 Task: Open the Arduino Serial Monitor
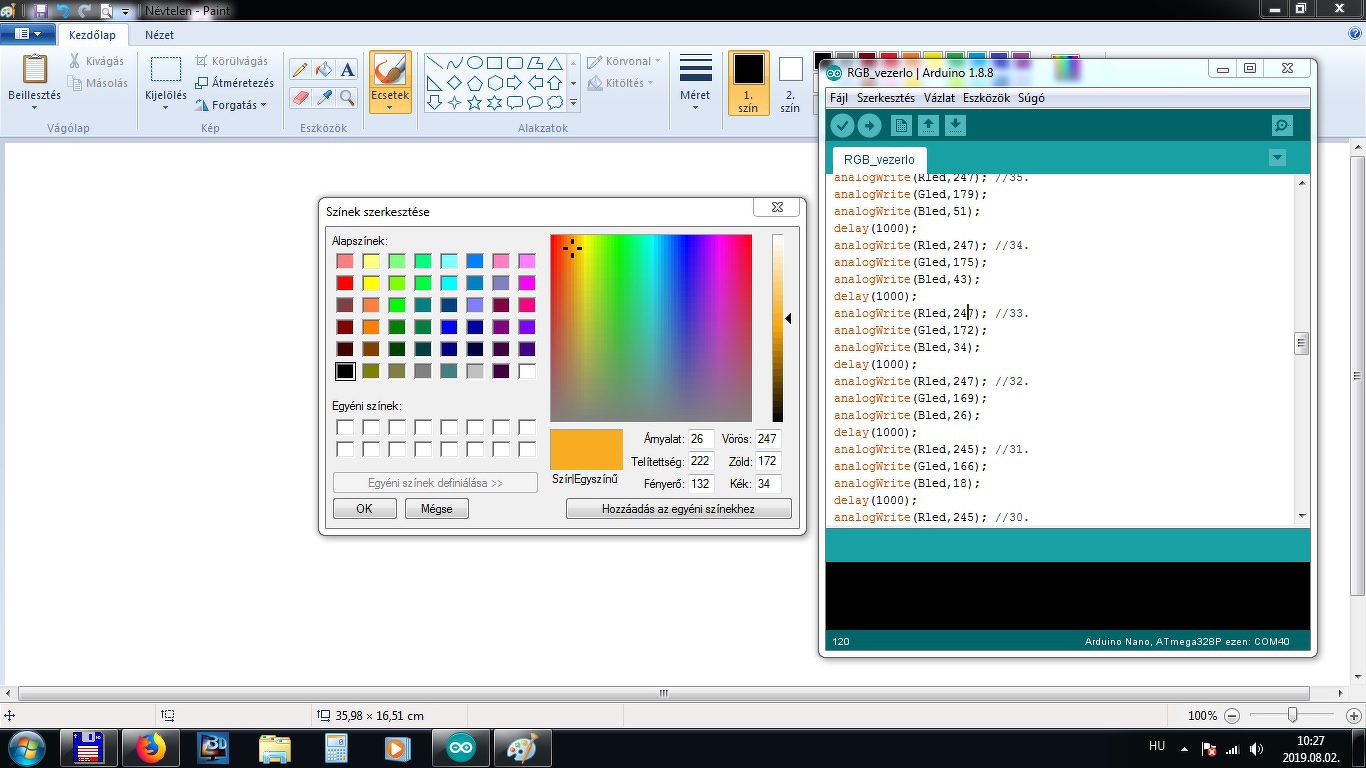[1282, 125]
